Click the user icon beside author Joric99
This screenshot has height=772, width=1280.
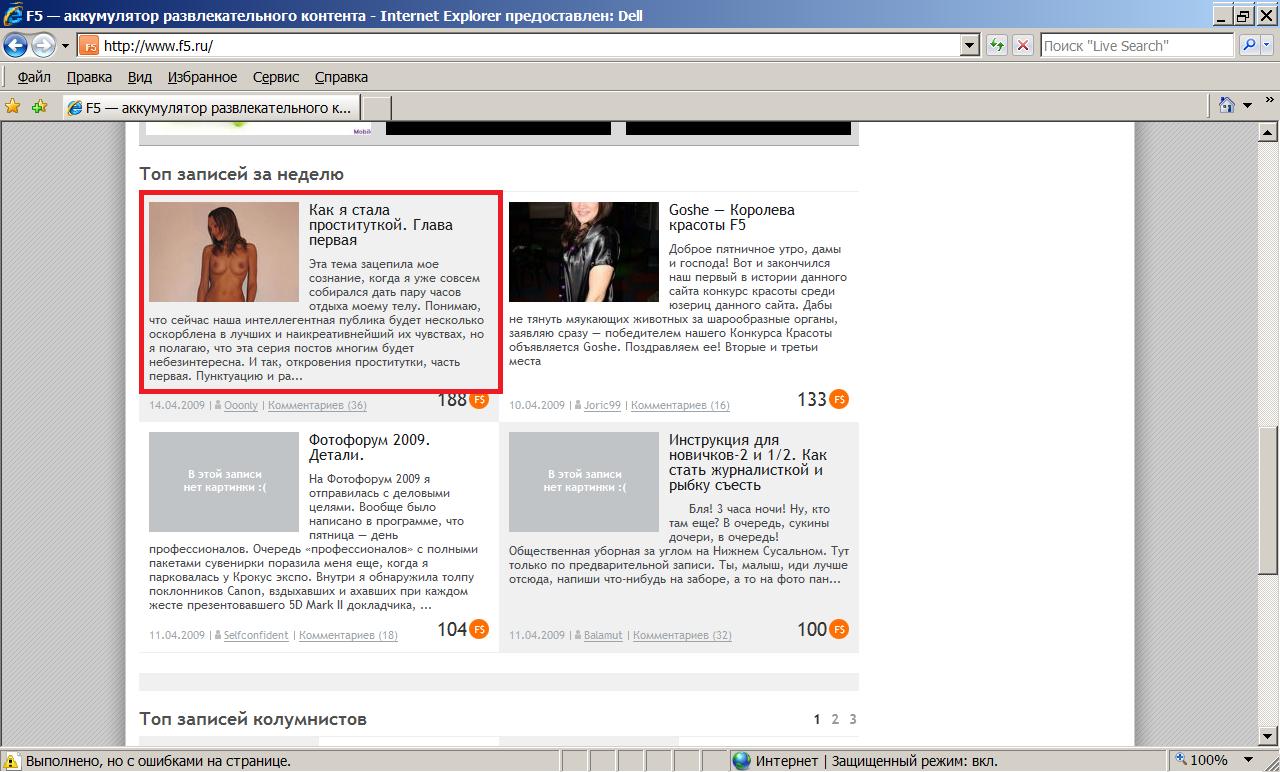pyautogui.click(x=578, y=405)
